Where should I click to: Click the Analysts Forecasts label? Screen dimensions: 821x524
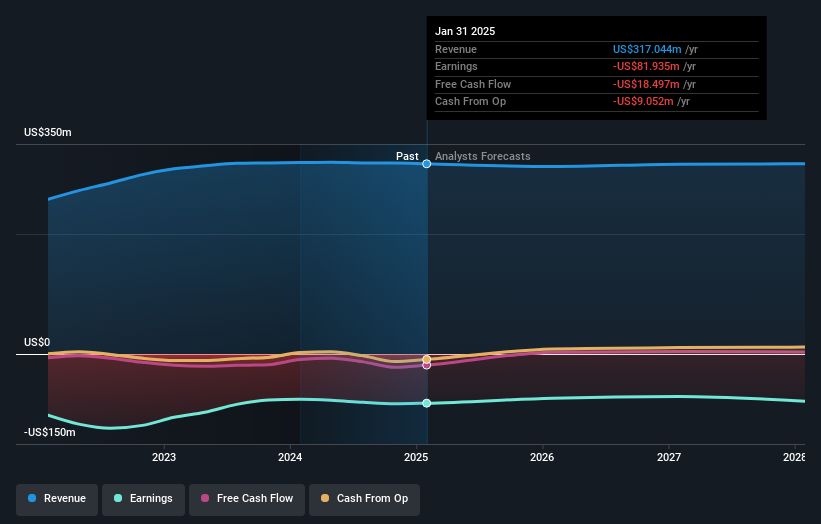coord(483,156)
